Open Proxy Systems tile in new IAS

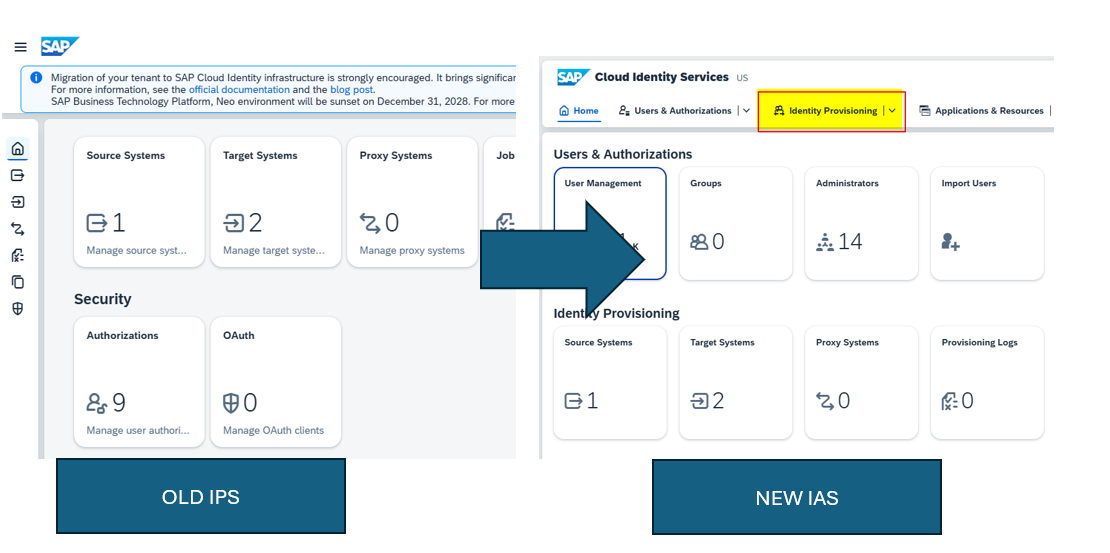(x=862, y=382)
